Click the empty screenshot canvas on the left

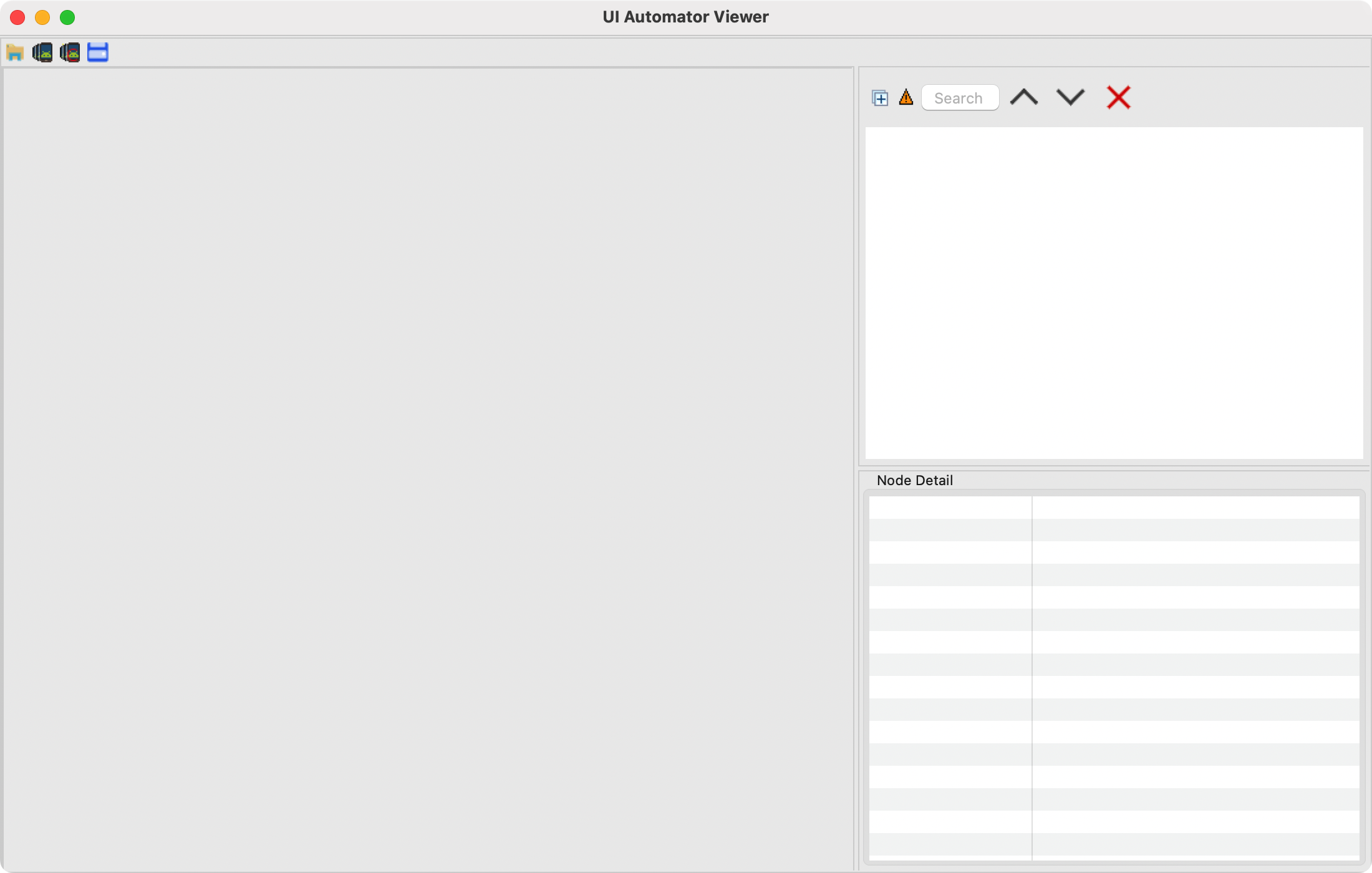coord(428,468)
